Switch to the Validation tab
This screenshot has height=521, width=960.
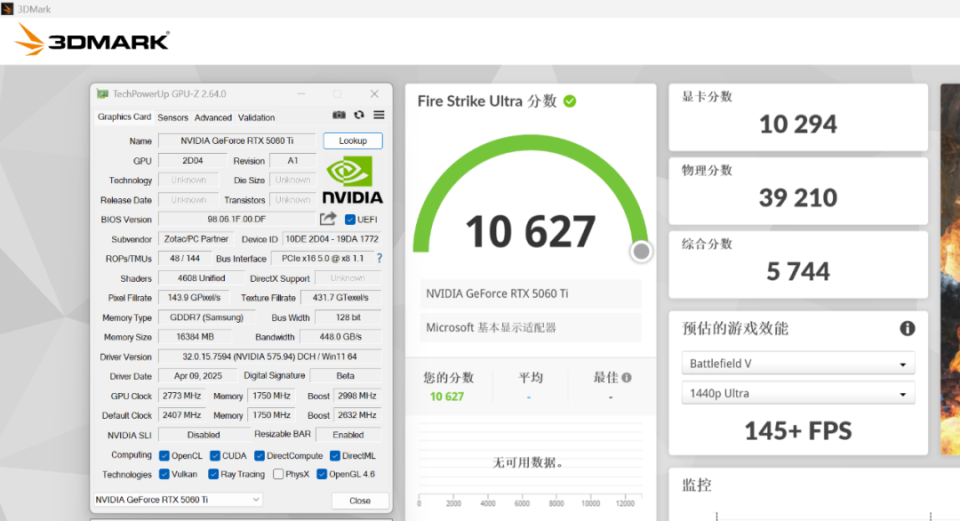[x=257, y=118]
